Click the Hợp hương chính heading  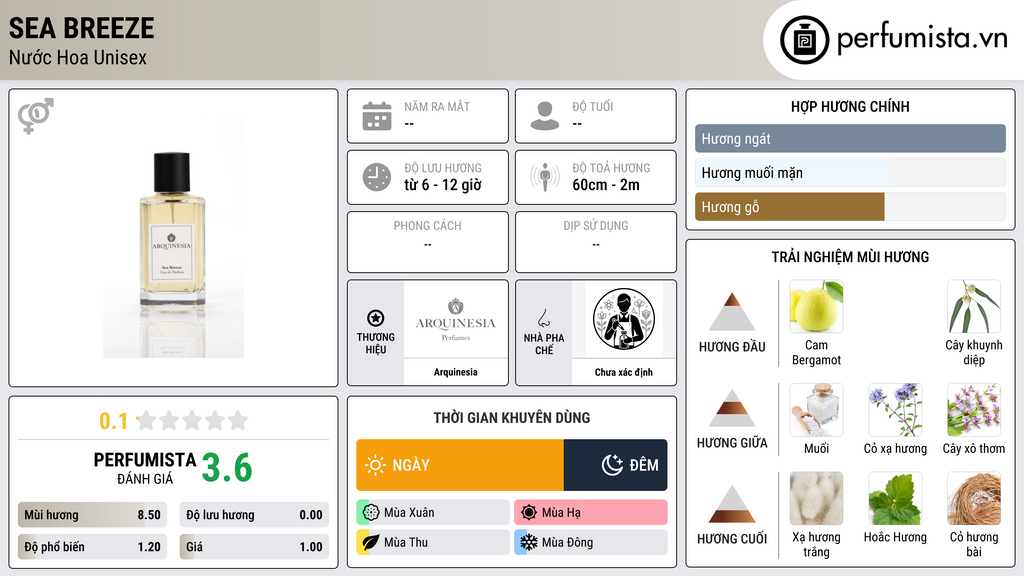click(850, 106)
